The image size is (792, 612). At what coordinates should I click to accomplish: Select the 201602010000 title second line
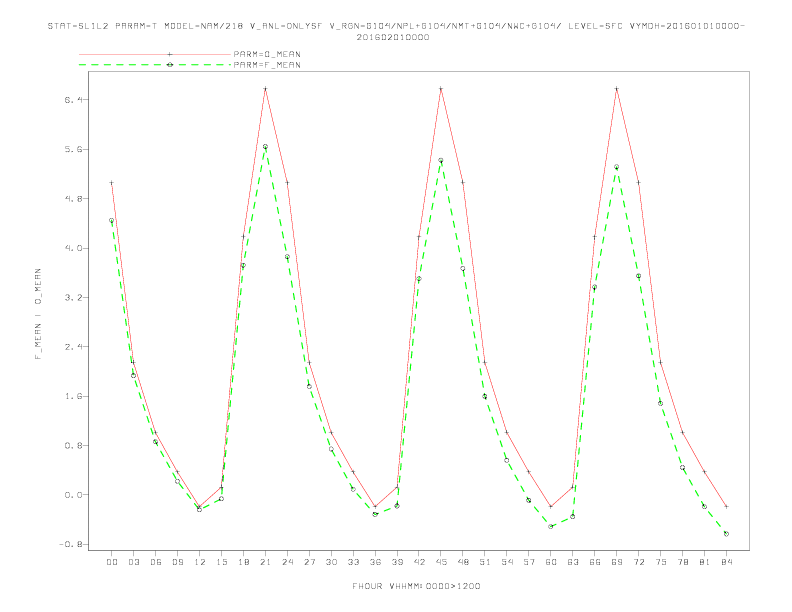tap(393, 37)
